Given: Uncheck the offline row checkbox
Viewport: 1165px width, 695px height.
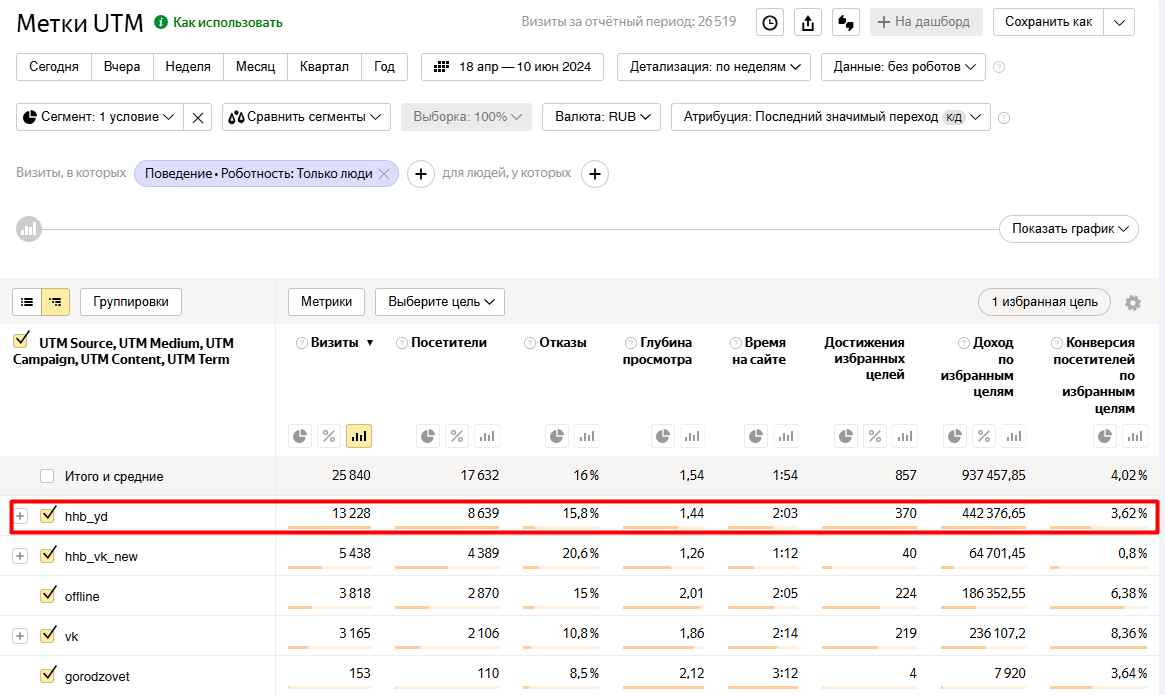Looking at the screenshot, I should 48,595.
